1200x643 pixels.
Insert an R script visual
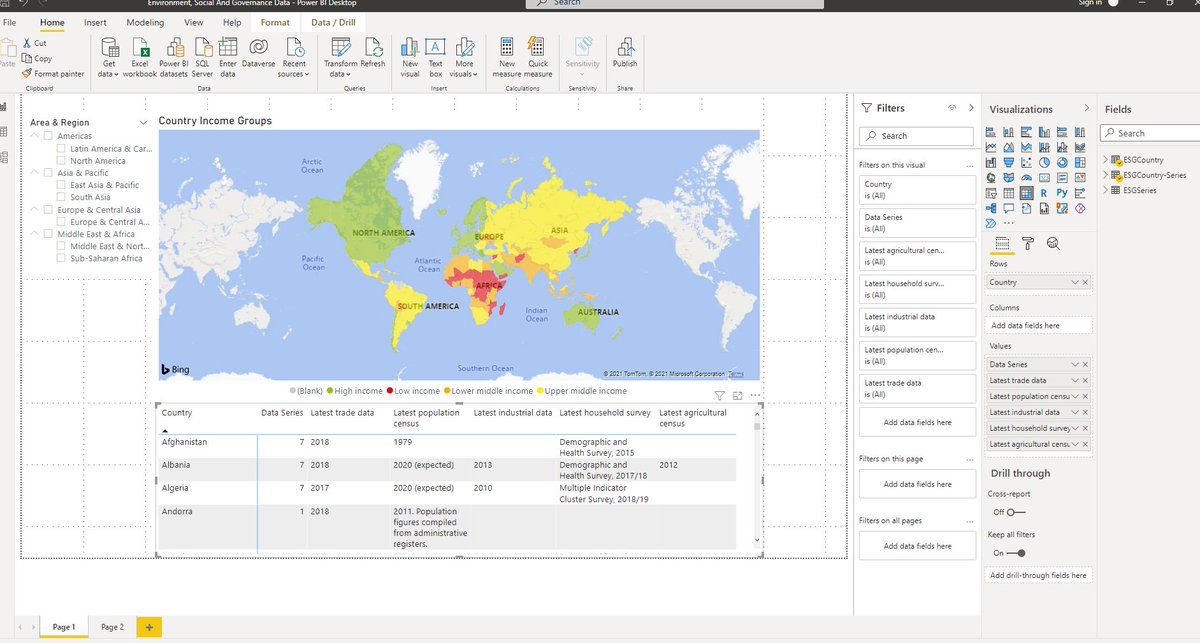[1043, 192]
